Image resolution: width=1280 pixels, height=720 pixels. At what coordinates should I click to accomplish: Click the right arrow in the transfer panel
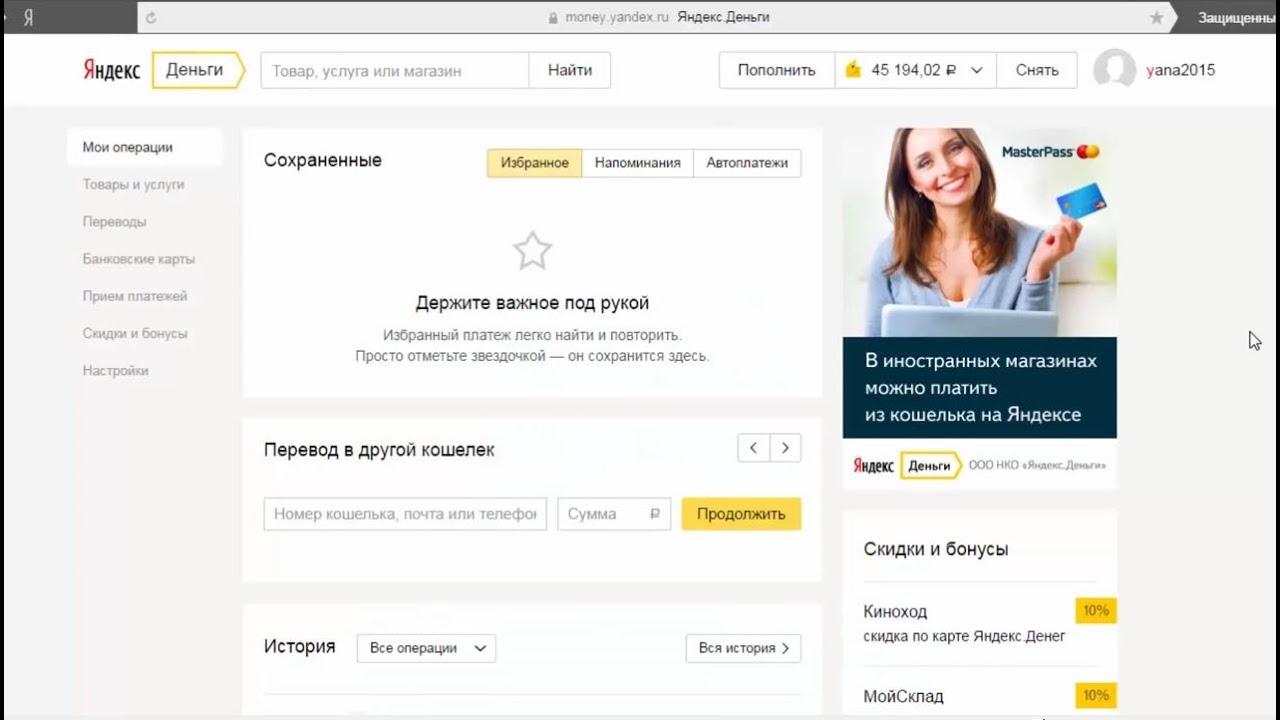pyautogui.click(x=786, y=448)
